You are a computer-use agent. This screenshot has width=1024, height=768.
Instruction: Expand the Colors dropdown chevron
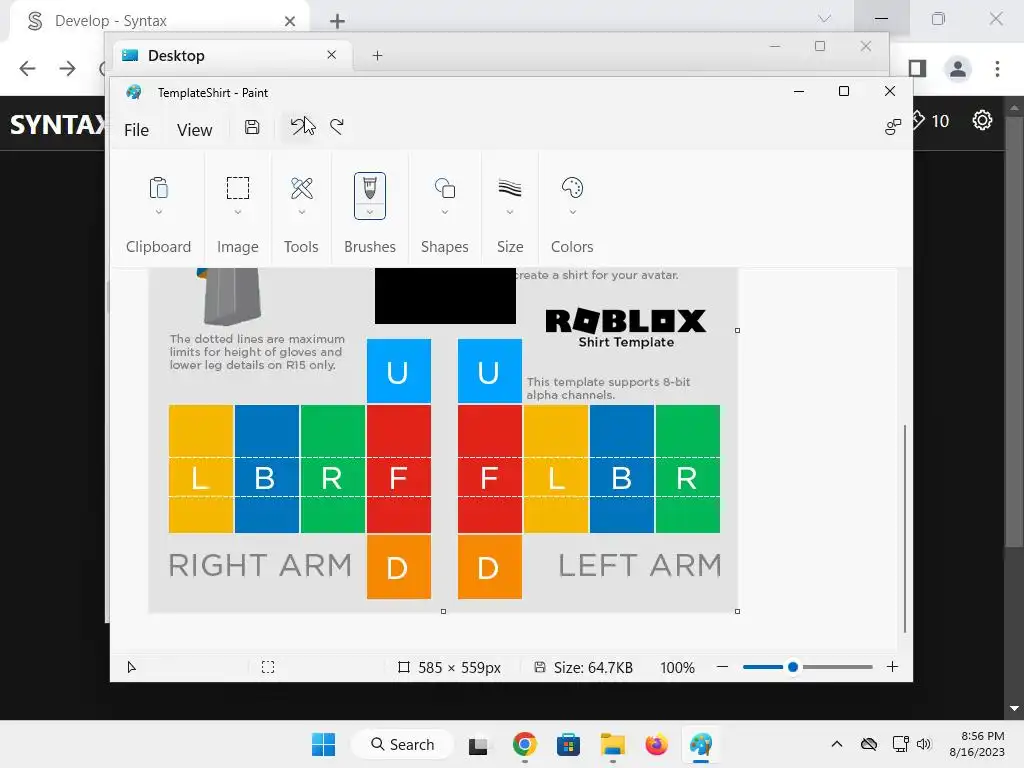(573, 212)
